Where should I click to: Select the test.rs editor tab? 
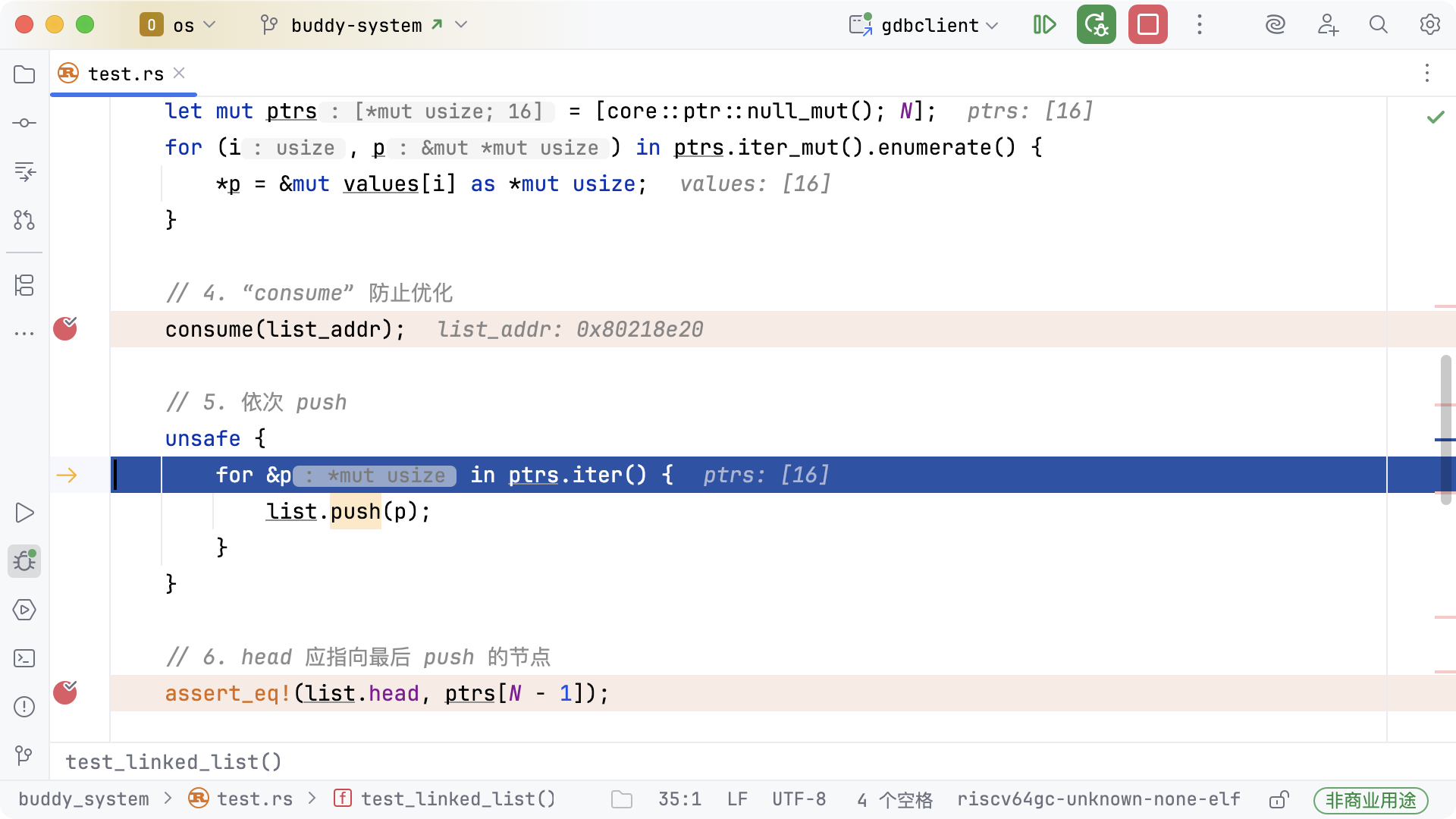125,74
